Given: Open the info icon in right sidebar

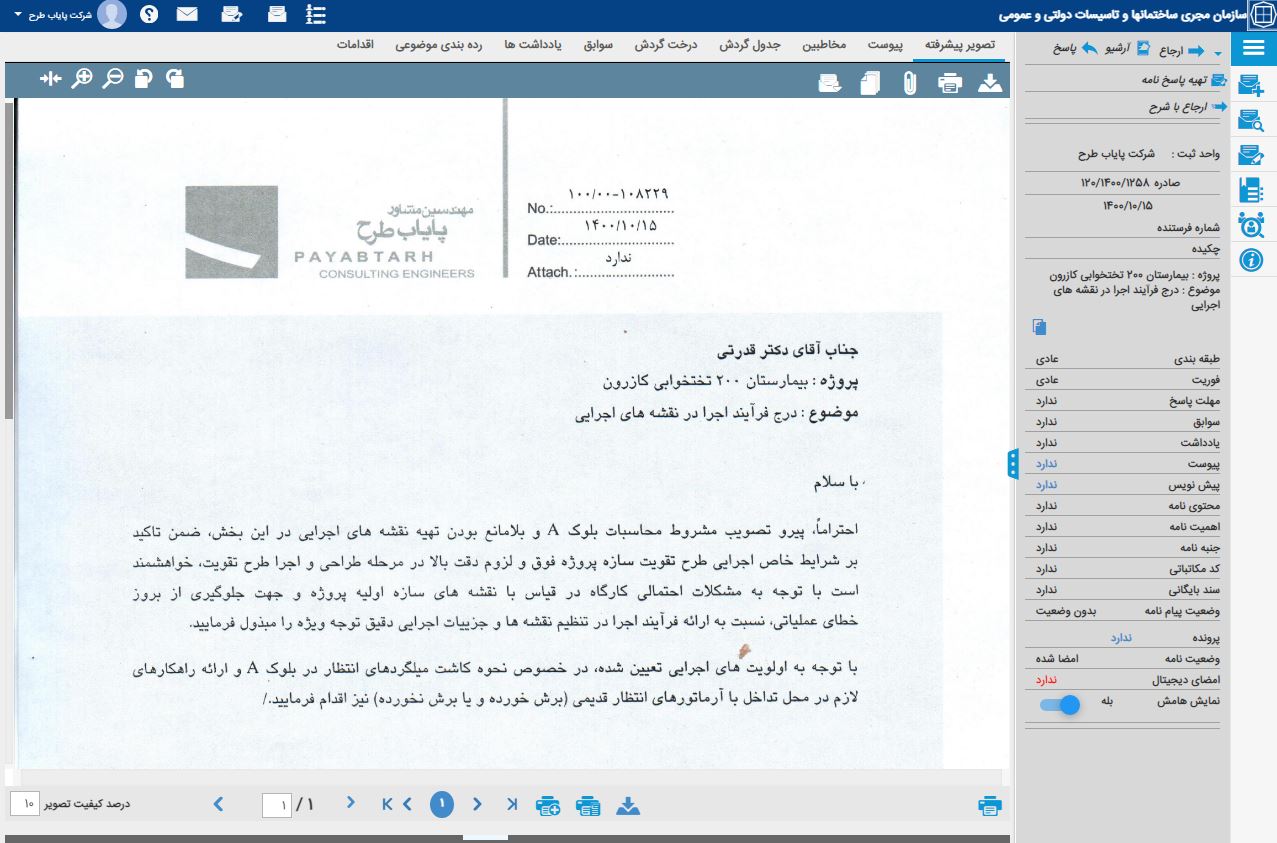Looking at the screenshot, I should (1251, 260).
